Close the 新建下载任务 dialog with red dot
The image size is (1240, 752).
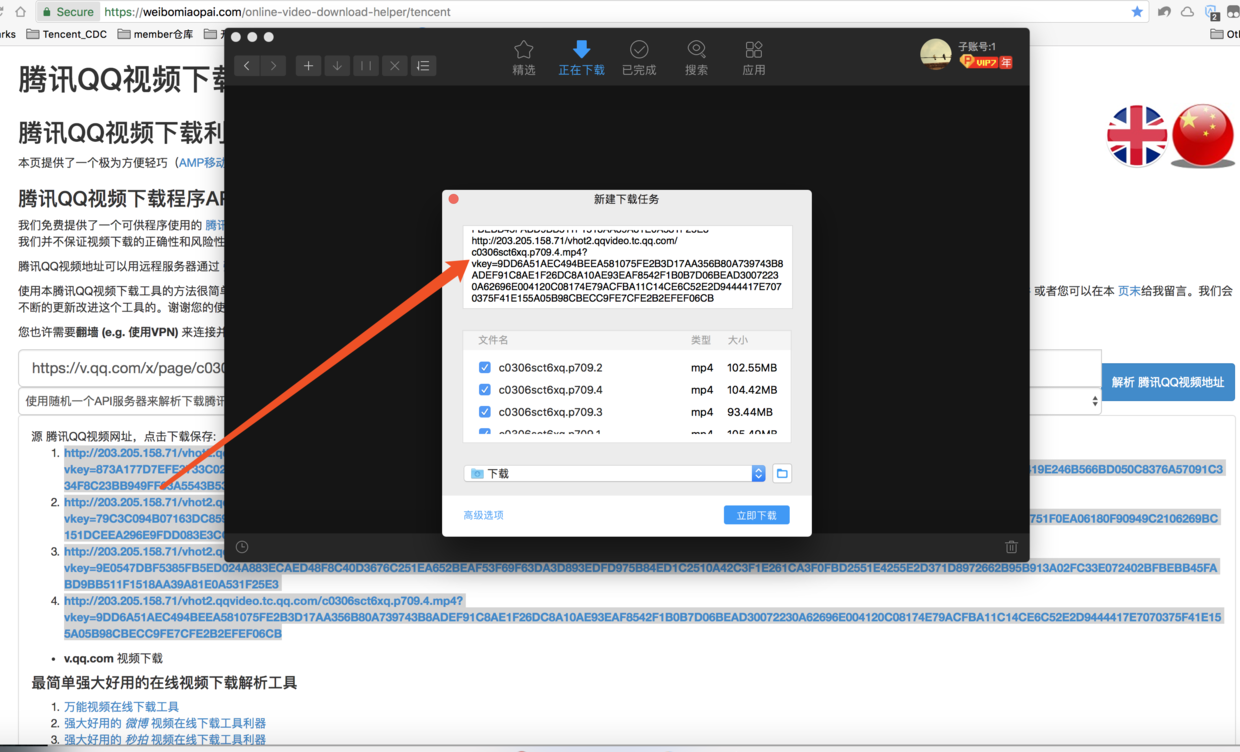(x=454, y=199)
